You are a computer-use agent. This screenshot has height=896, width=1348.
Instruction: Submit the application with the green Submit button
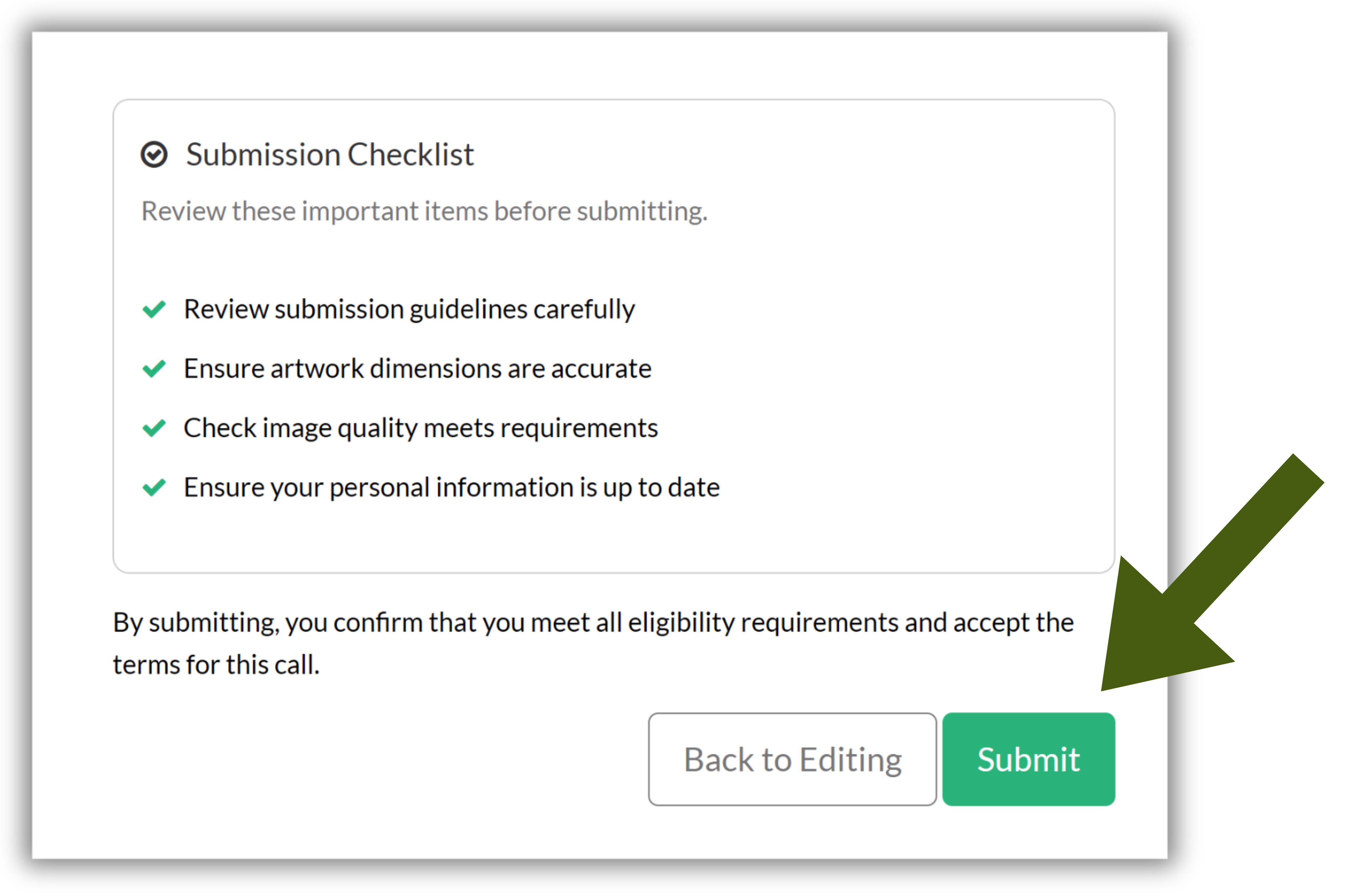tap(1028, 759)
